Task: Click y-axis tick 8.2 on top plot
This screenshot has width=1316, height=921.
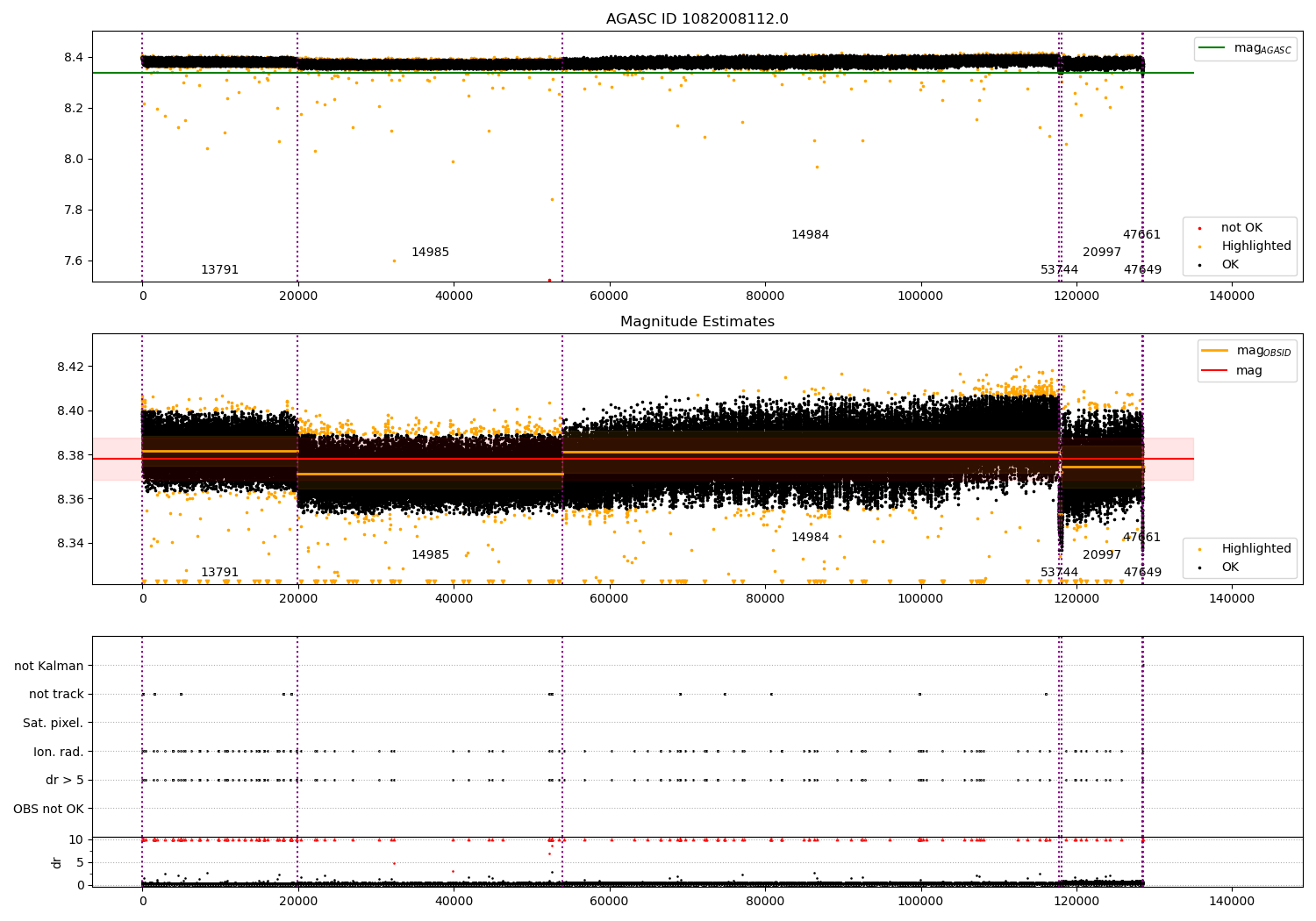Action: 73,109
